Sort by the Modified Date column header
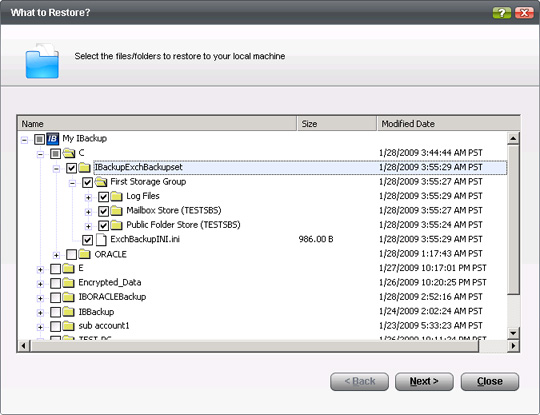 pyautogui.click(x=448, y=124)
